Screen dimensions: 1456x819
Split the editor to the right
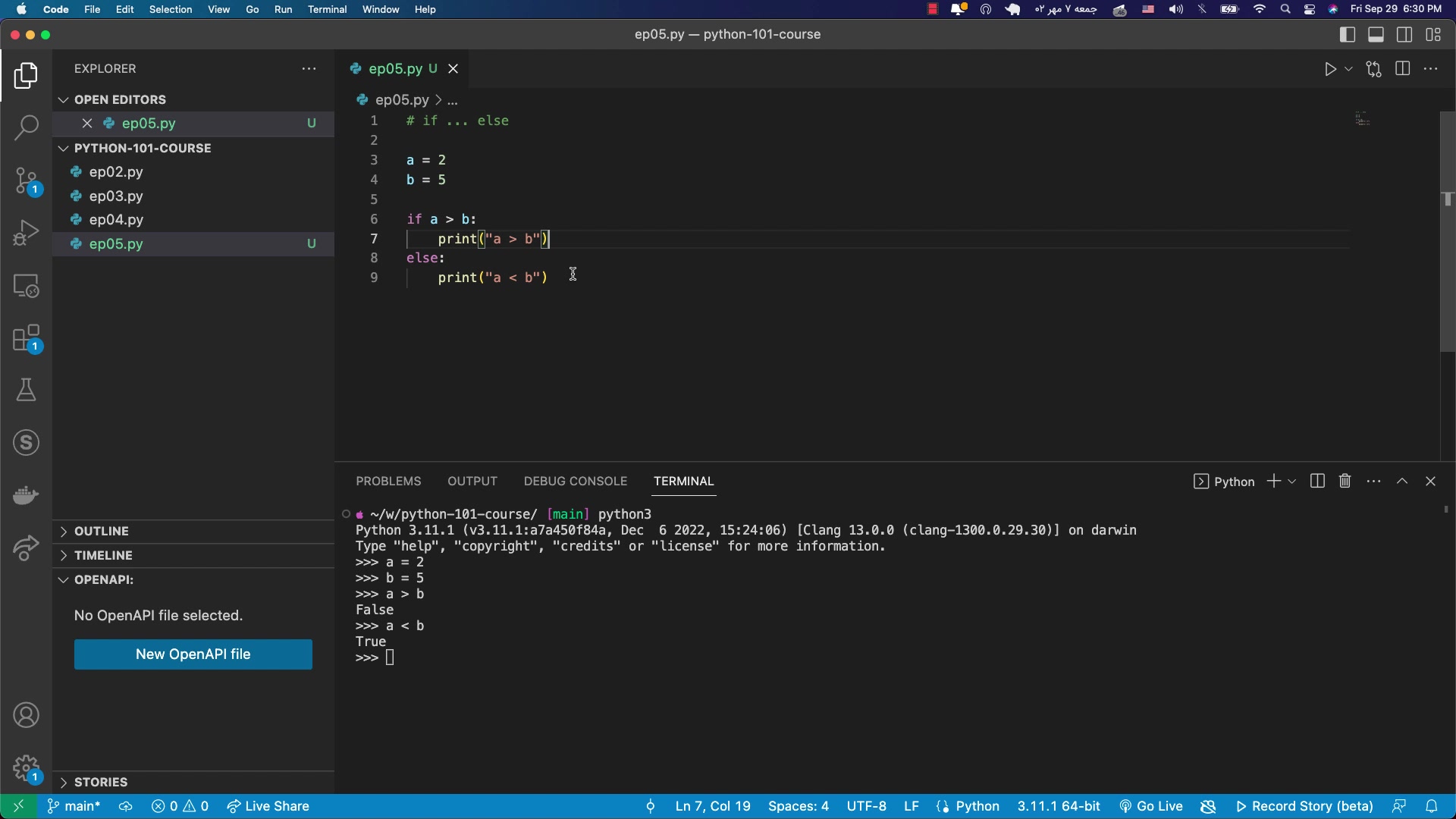click(1402, 69)
